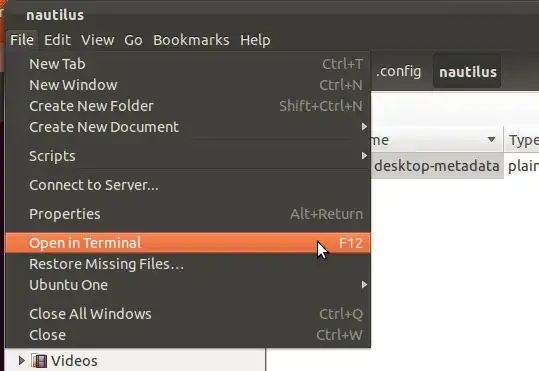This screenshot has height=371, width=539.
Task: Expand the Videos tree item
Action: 22,361
